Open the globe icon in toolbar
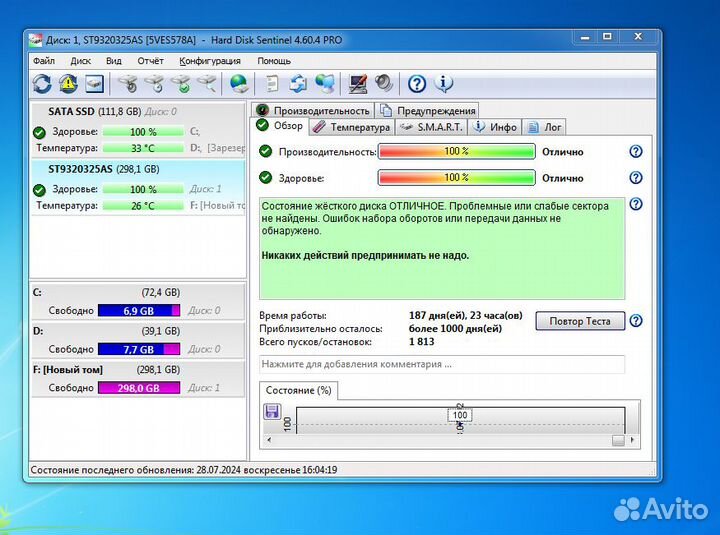This screenshot has height=535, width=720. pyautogui.click(x=239, y=84)
